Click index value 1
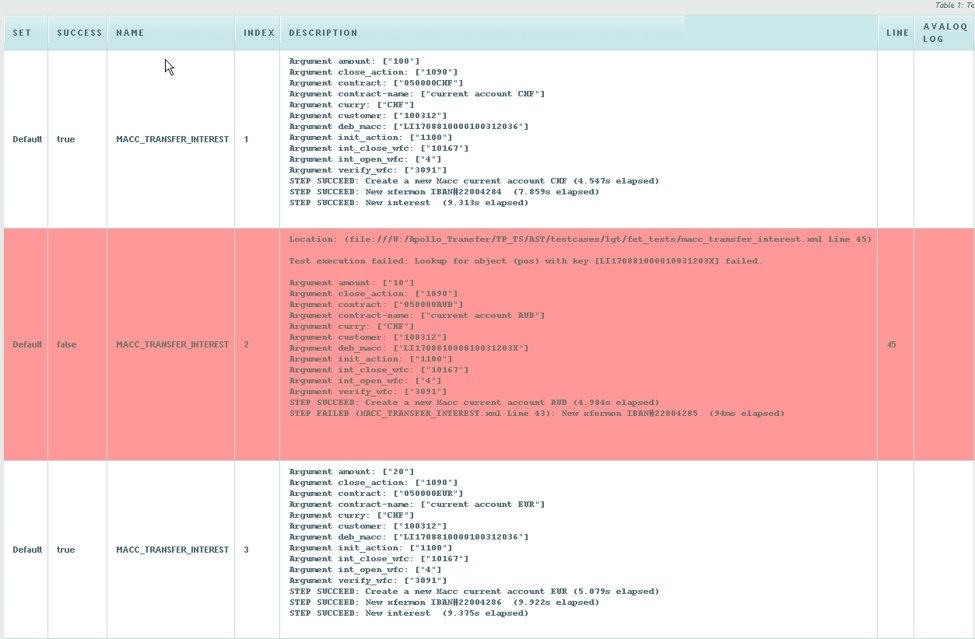975x639 pixels. [x=246, y=139]
